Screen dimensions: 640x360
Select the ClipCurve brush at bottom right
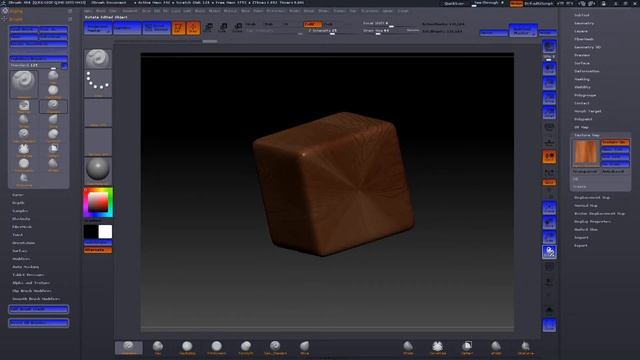pyautogui.click(x=526, y=348)
